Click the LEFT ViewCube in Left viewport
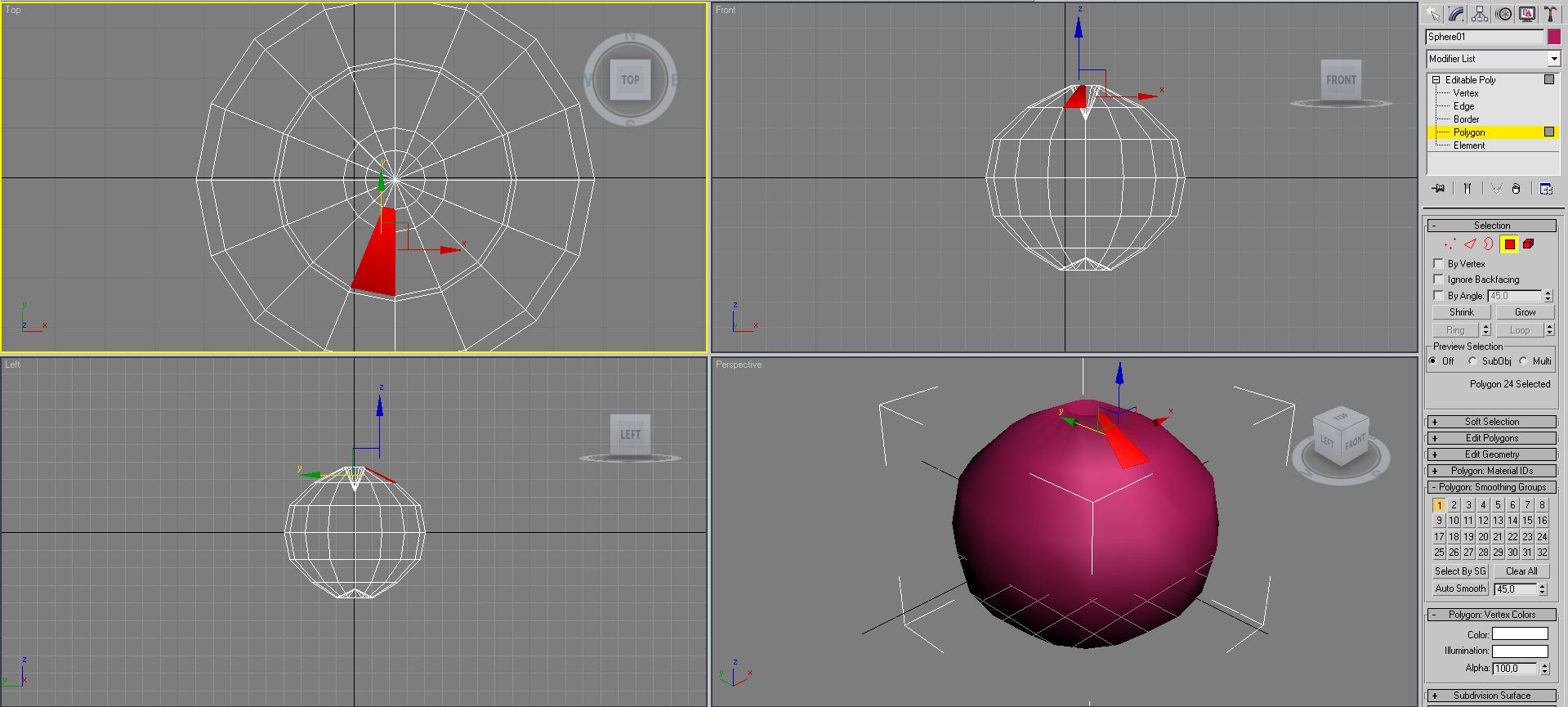This screenshot has height=707, width=1568. click(x=630, y=434)
